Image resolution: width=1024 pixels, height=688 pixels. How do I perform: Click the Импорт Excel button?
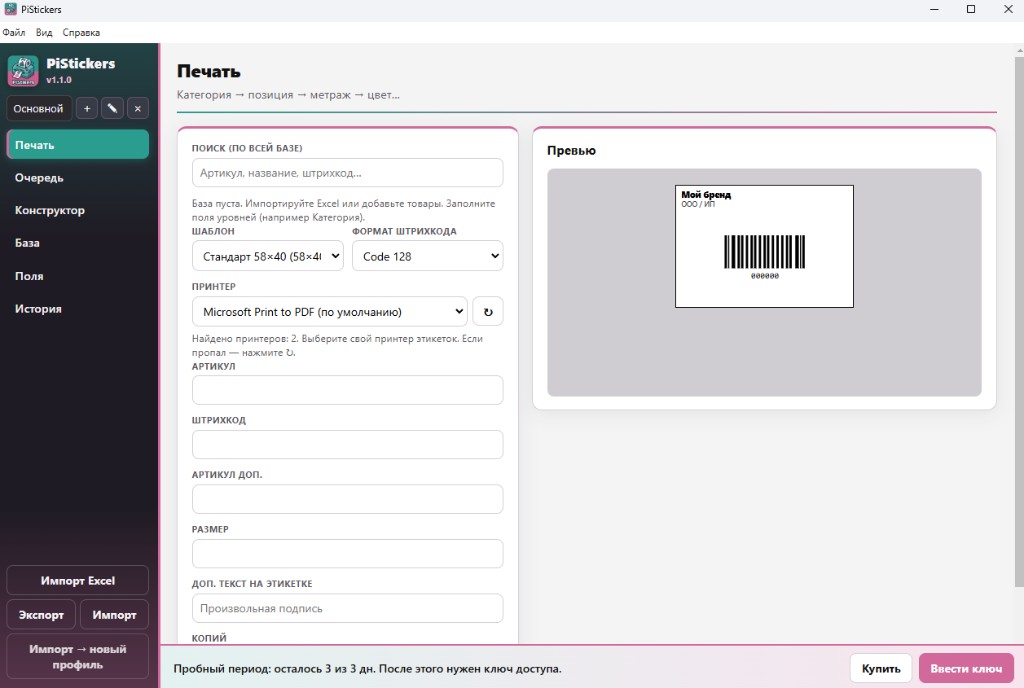(78, 580)
